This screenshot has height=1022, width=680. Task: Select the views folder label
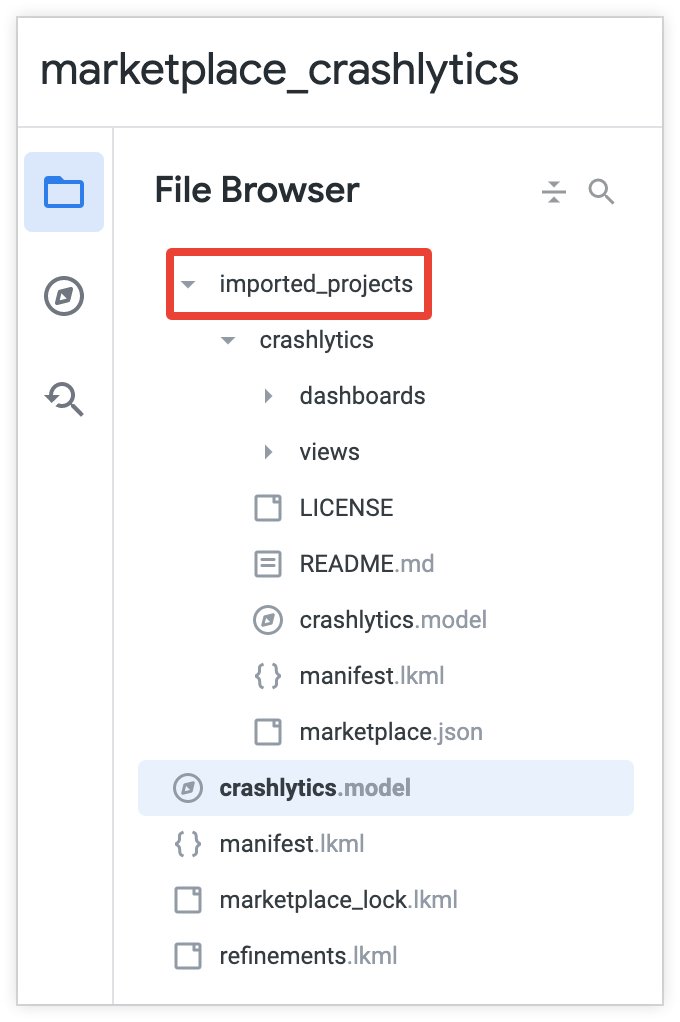[x=329, y=452]
